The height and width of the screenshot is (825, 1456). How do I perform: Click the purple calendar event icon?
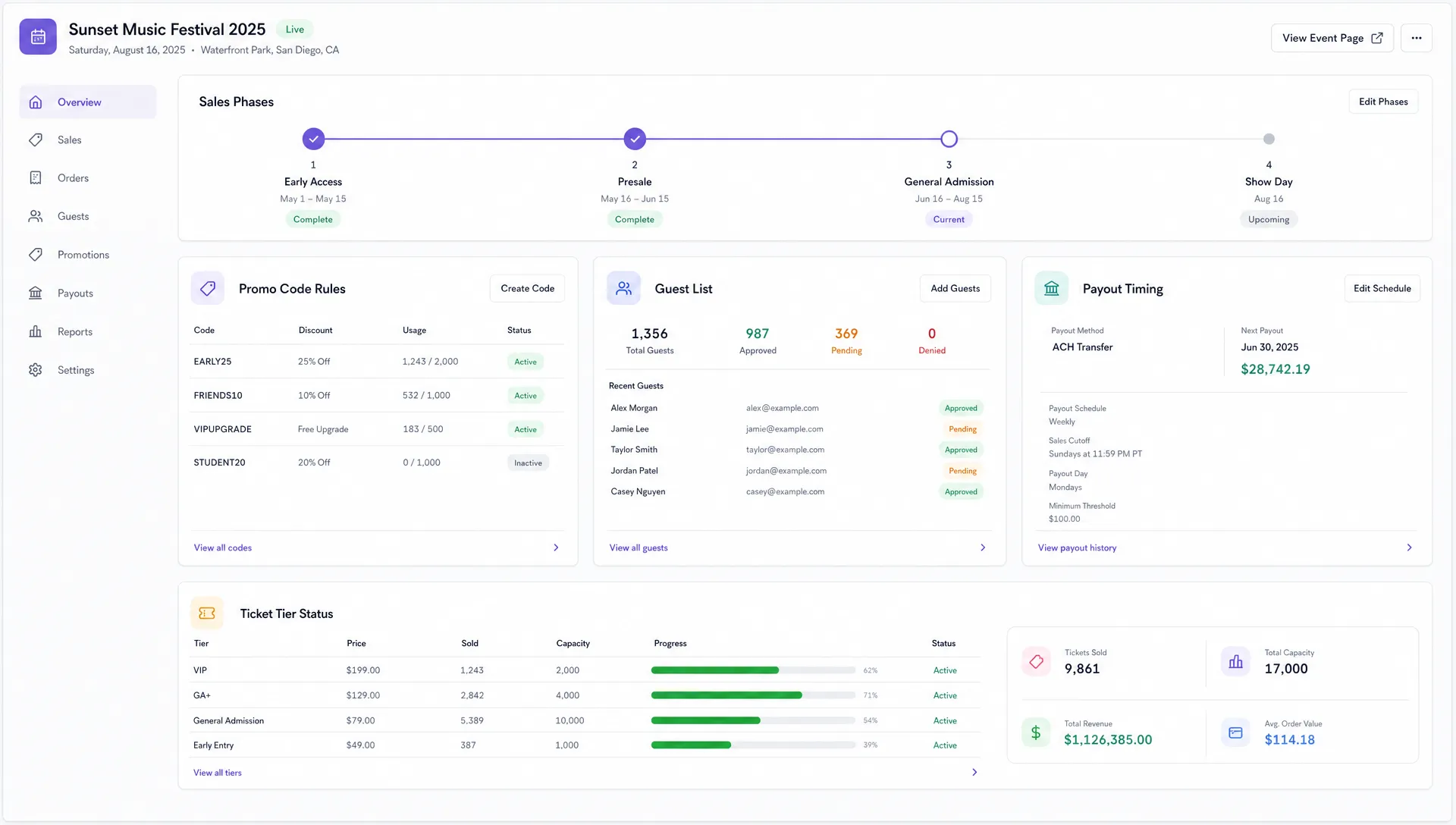point(38,37)
